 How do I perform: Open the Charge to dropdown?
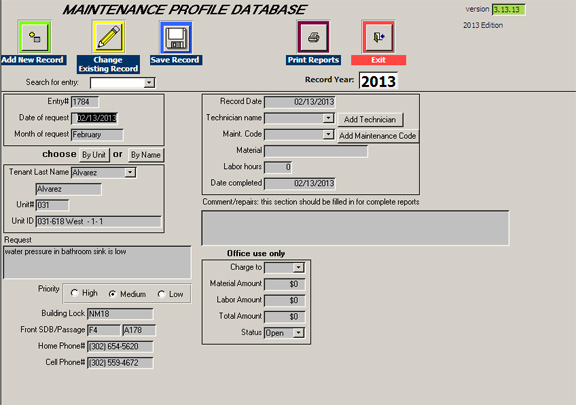click(x=298, y=268)
